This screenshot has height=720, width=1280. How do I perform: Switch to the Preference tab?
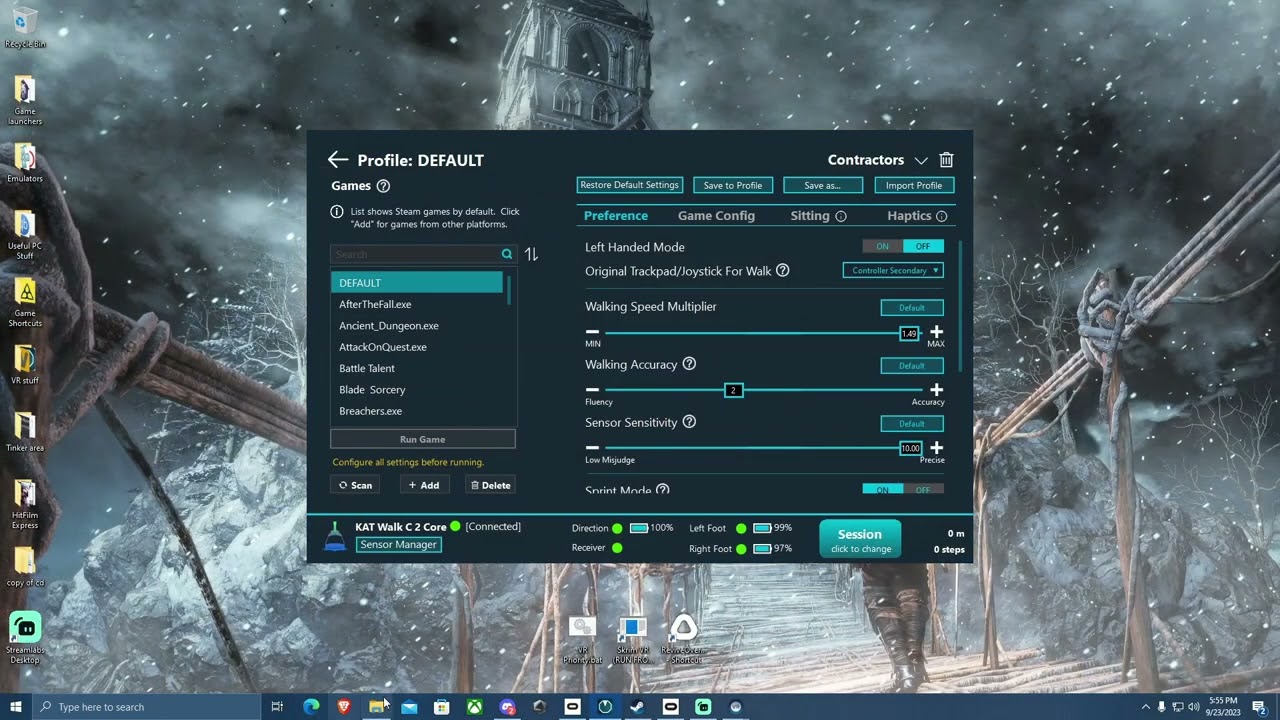[x=616, y=216]
